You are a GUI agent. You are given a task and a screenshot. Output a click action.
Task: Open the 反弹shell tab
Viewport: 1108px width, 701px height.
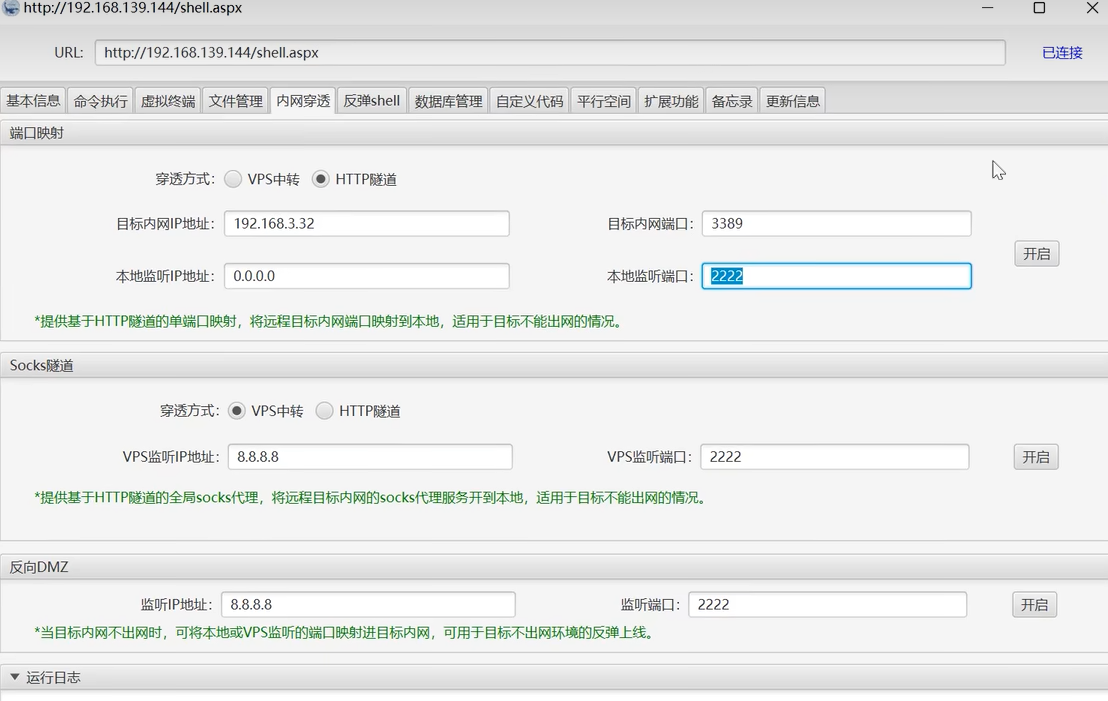[372, 100]
